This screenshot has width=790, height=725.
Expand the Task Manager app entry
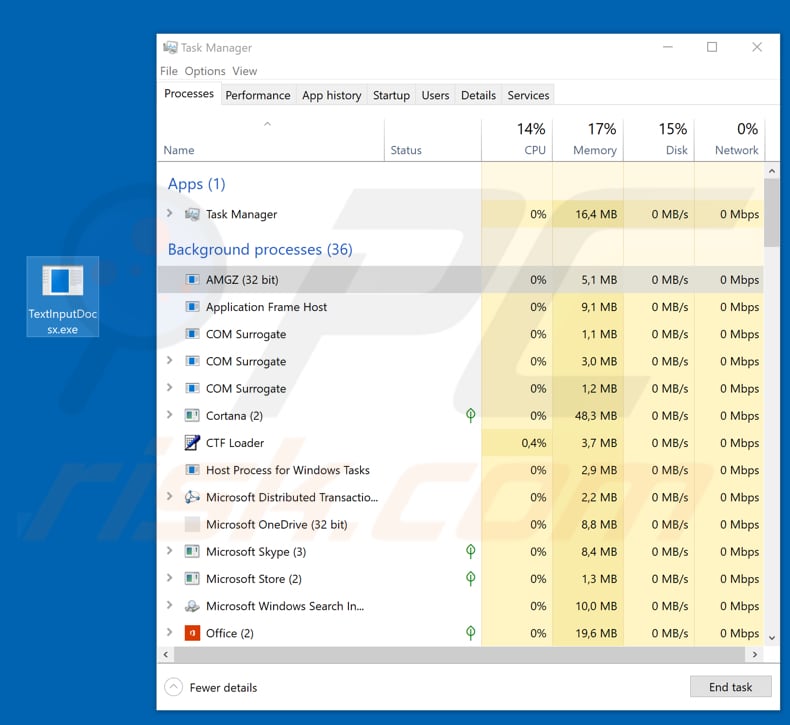(x=170, y=214)
